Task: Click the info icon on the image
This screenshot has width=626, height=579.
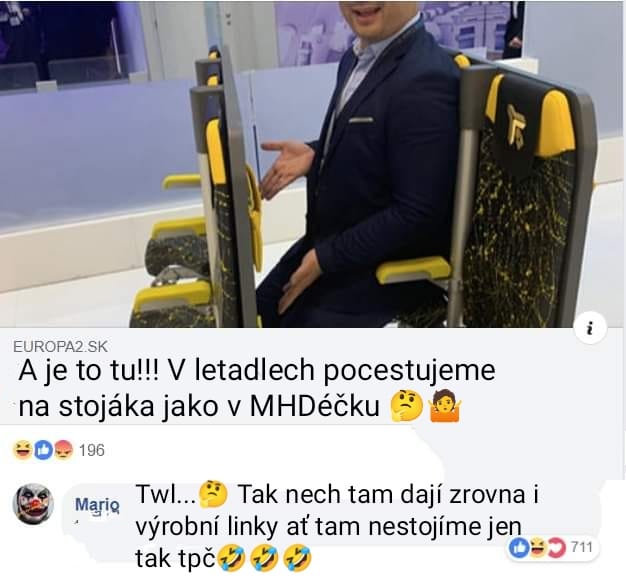Action: point(590,330)
